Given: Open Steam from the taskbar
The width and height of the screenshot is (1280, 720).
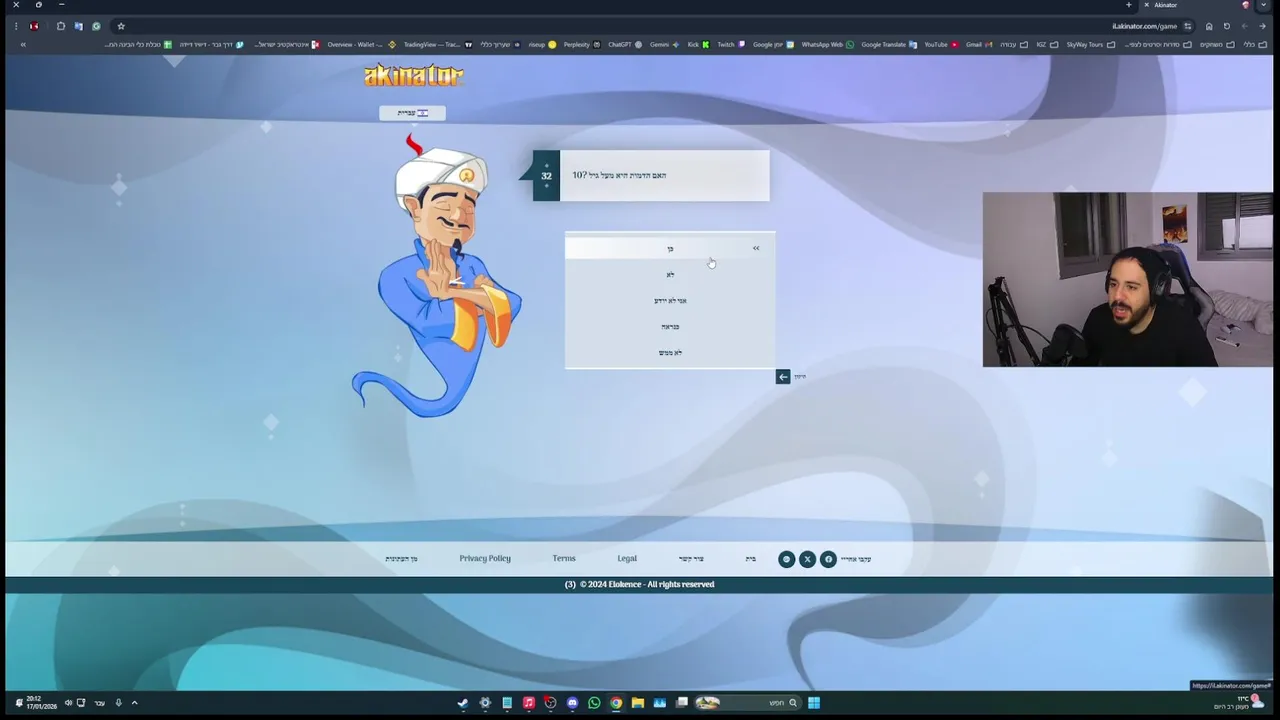Looking at the screenshot, I should tap(463, 703).
